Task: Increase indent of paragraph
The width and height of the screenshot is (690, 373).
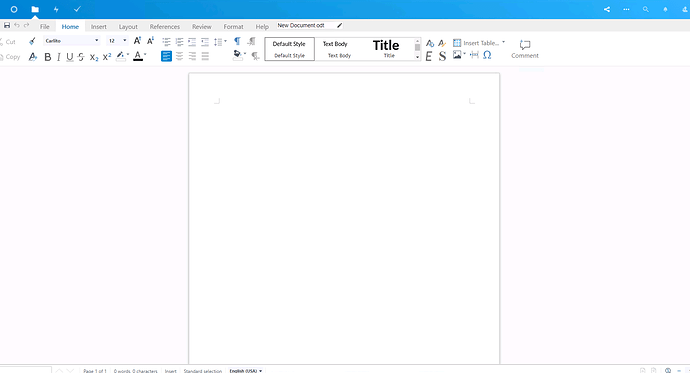Action: [x=192, y=42]
